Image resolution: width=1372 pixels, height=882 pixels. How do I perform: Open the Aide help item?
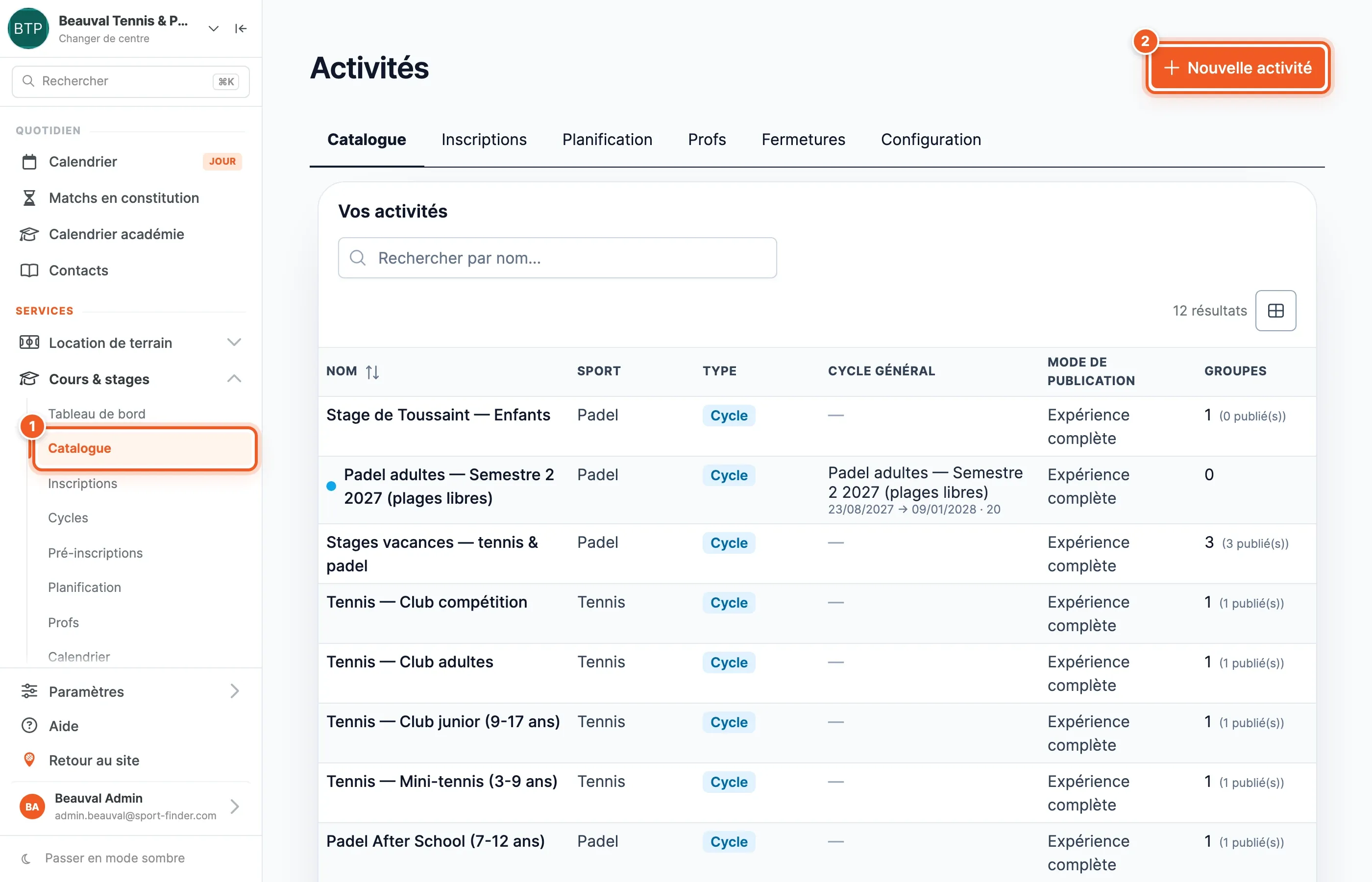[x=130, y=726]
